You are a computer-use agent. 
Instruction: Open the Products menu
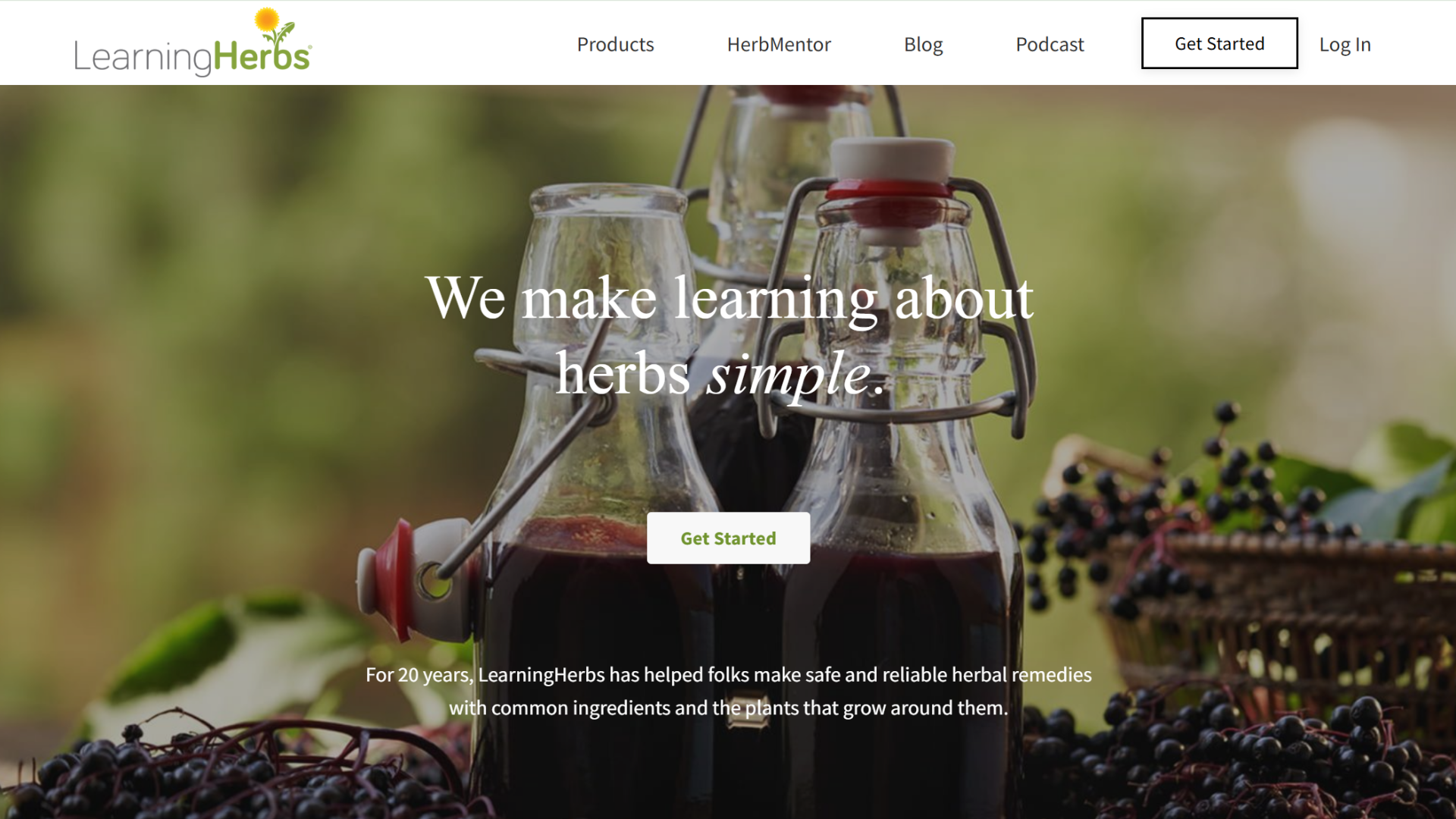pos(615,44)
